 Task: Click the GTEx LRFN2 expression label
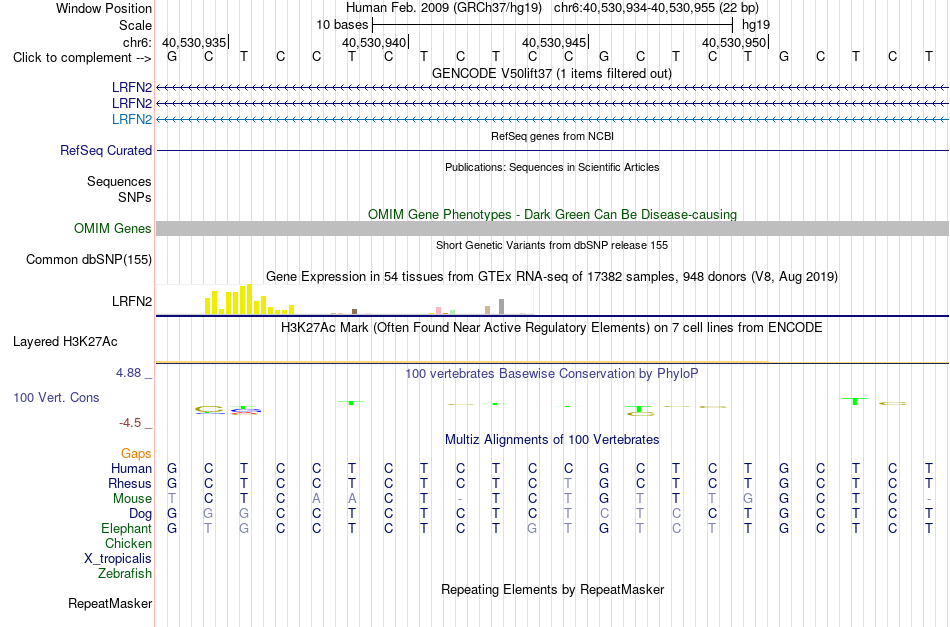[x=131, y=301]
